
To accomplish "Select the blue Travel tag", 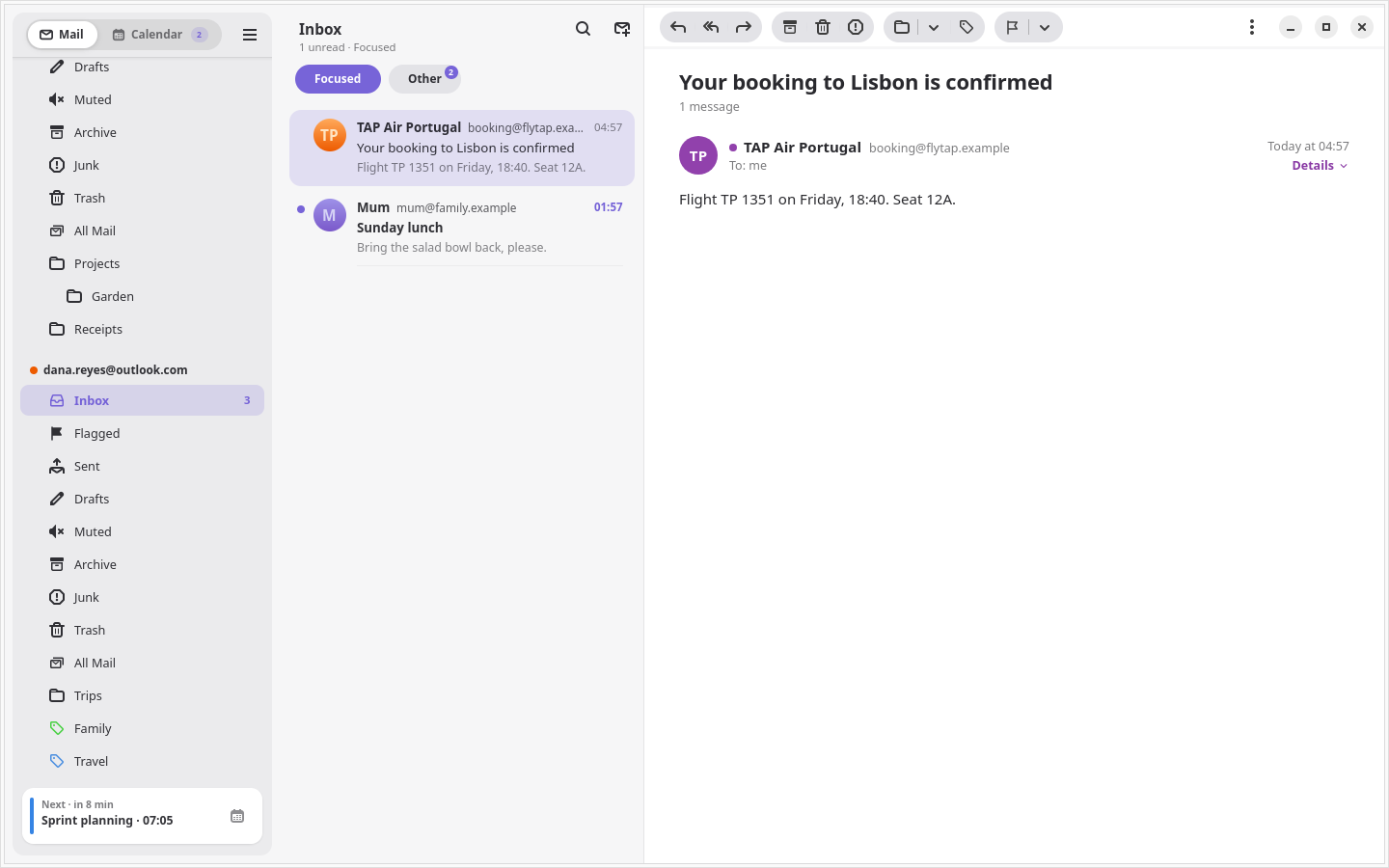I will coord(142,761).
